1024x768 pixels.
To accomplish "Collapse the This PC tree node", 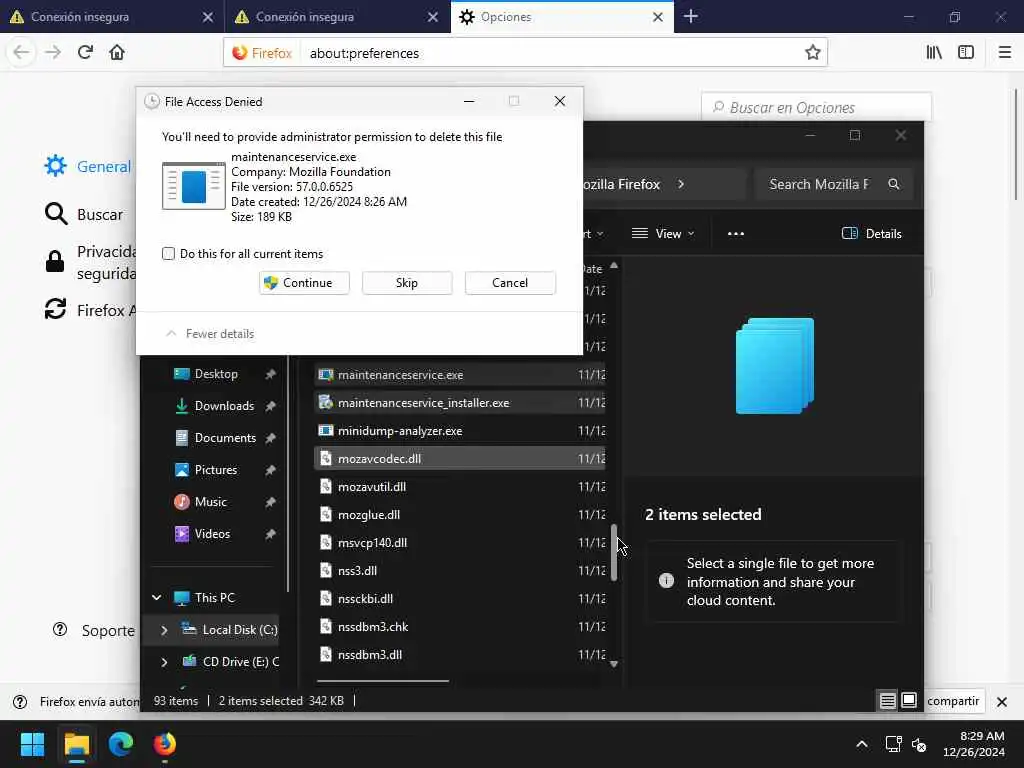I will (157, 598).
